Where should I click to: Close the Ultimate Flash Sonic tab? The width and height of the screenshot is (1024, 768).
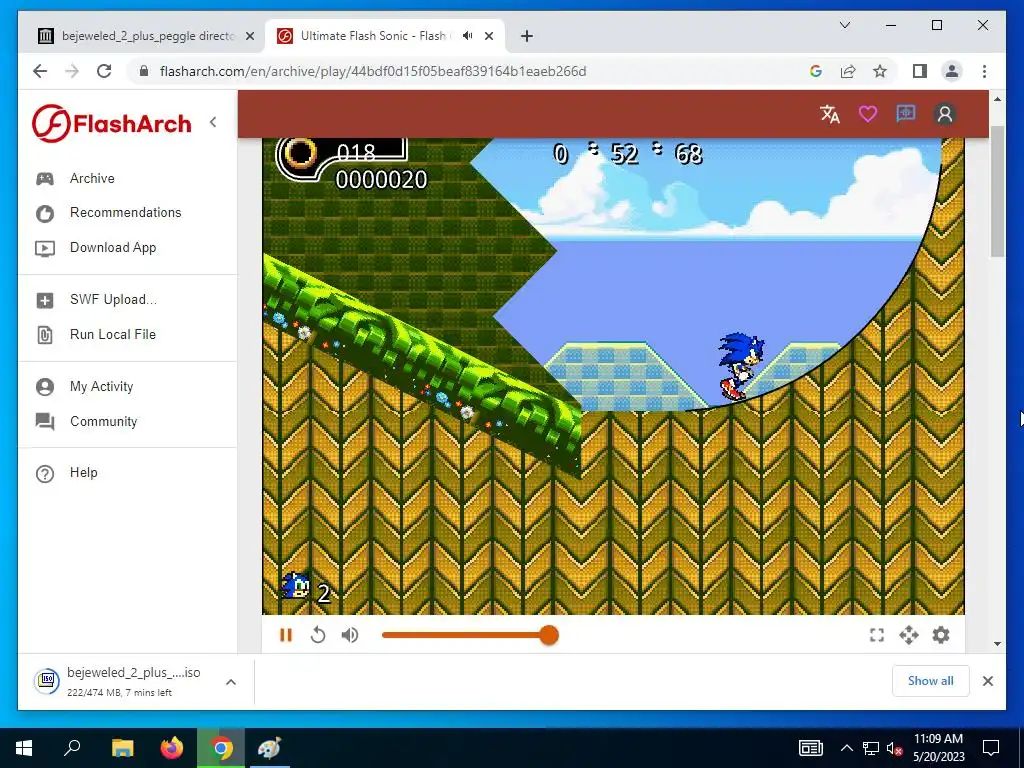click(x=489, y=37)
